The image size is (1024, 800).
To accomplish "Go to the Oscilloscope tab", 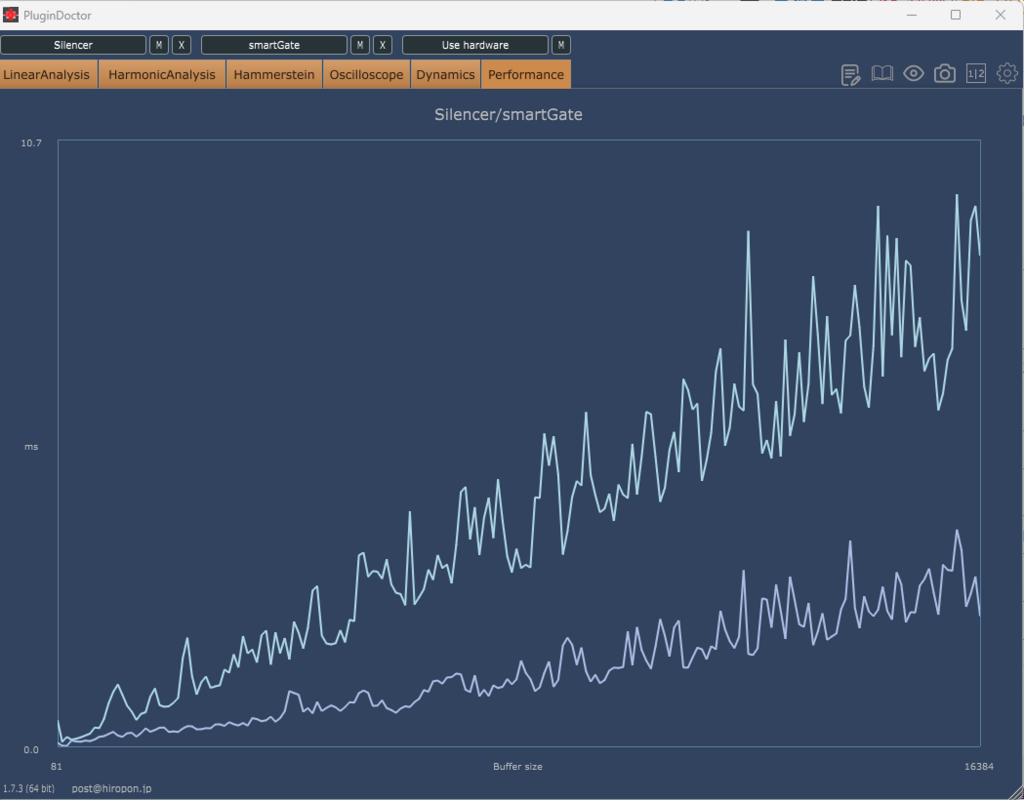I will (x=366, y=74).
